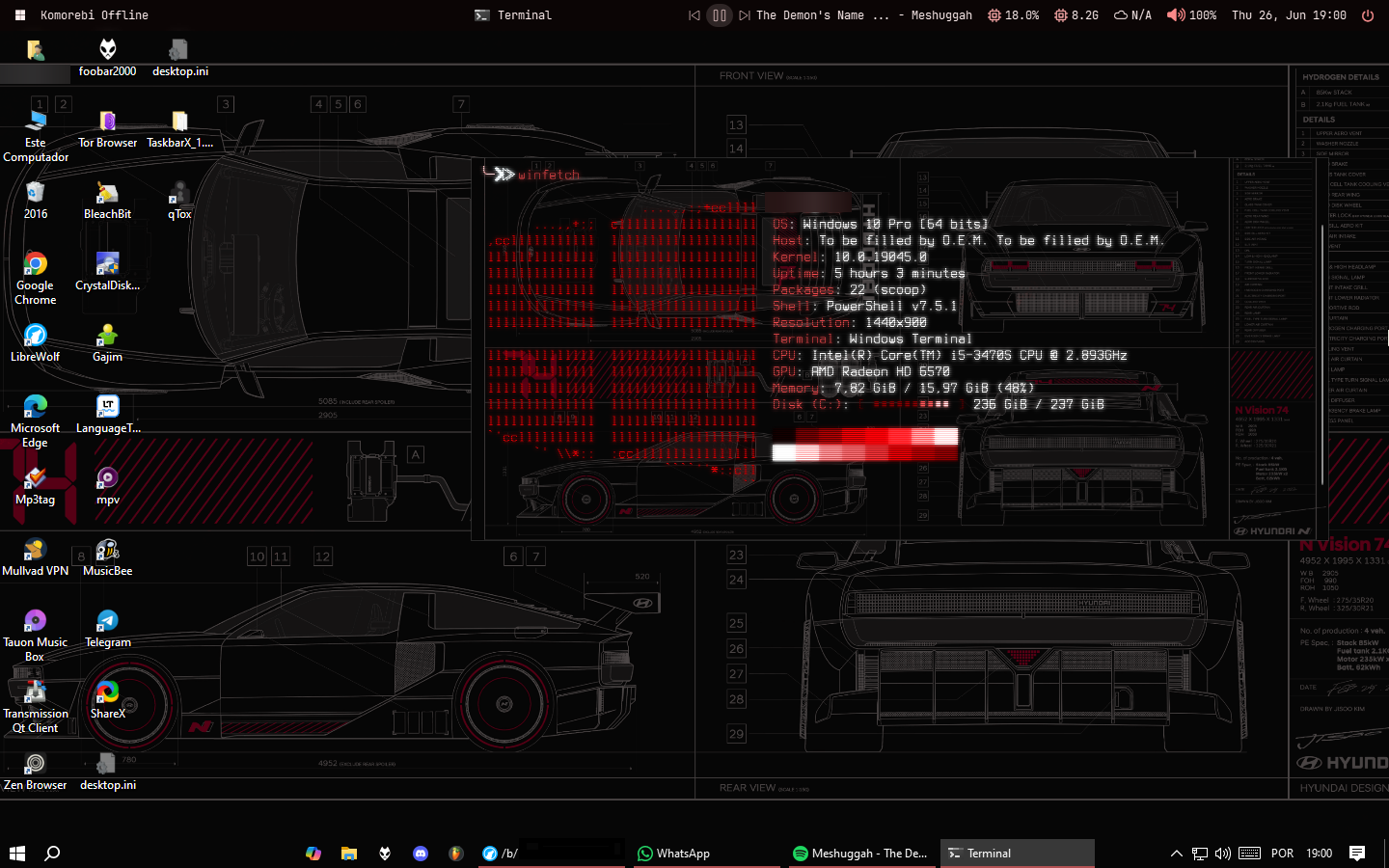Open Copilot from the taskbar
Screen dimensions: 1389x868
tap(313, 853)
